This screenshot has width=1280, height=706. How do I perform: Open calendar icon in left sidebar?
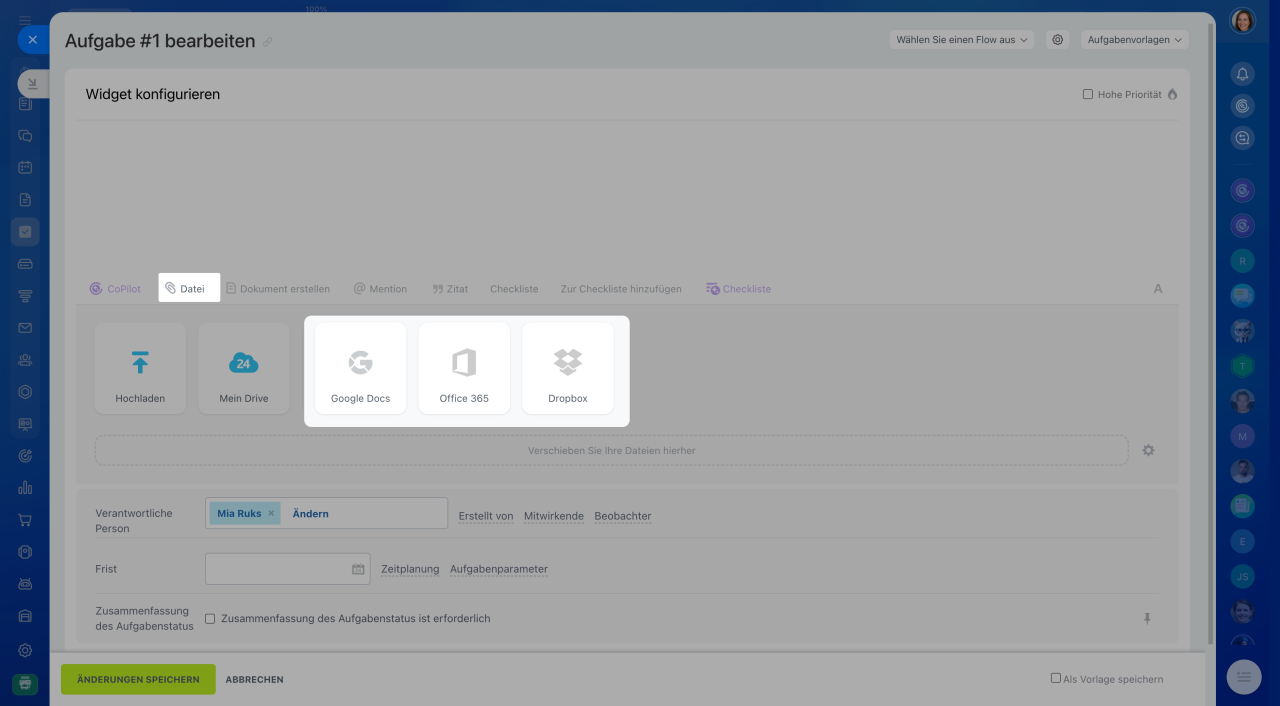[x=25, y=168]
